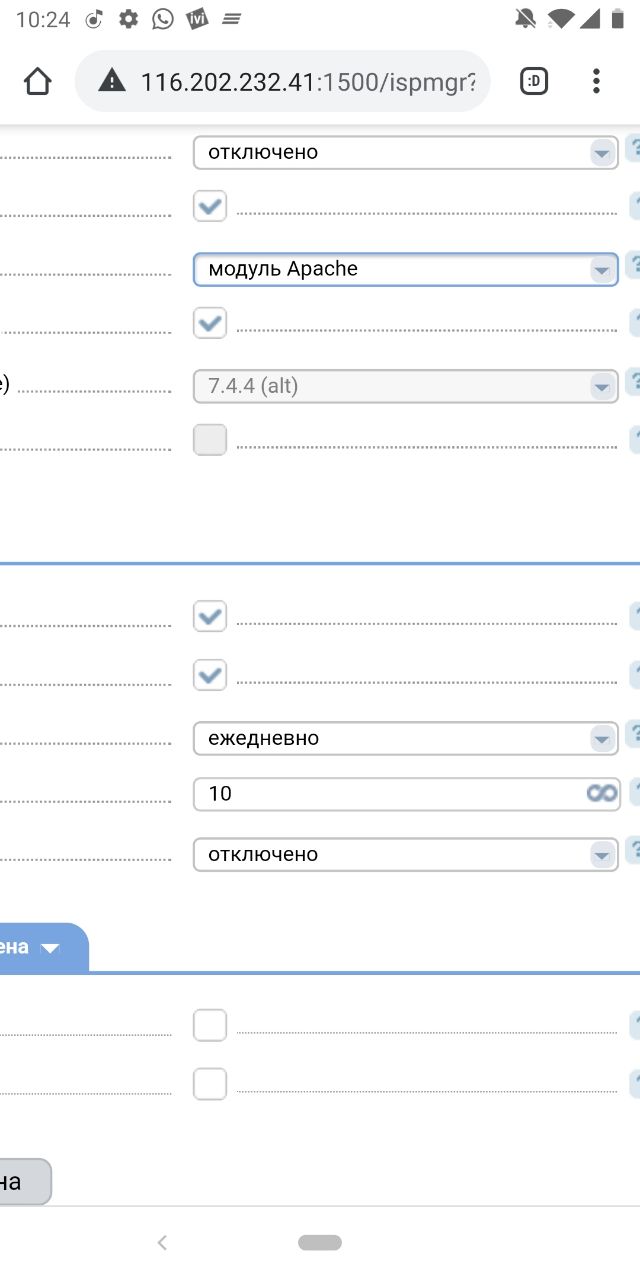Click the infinity icon in the 10 field
640x1280 pixels.
pos(602,793)
